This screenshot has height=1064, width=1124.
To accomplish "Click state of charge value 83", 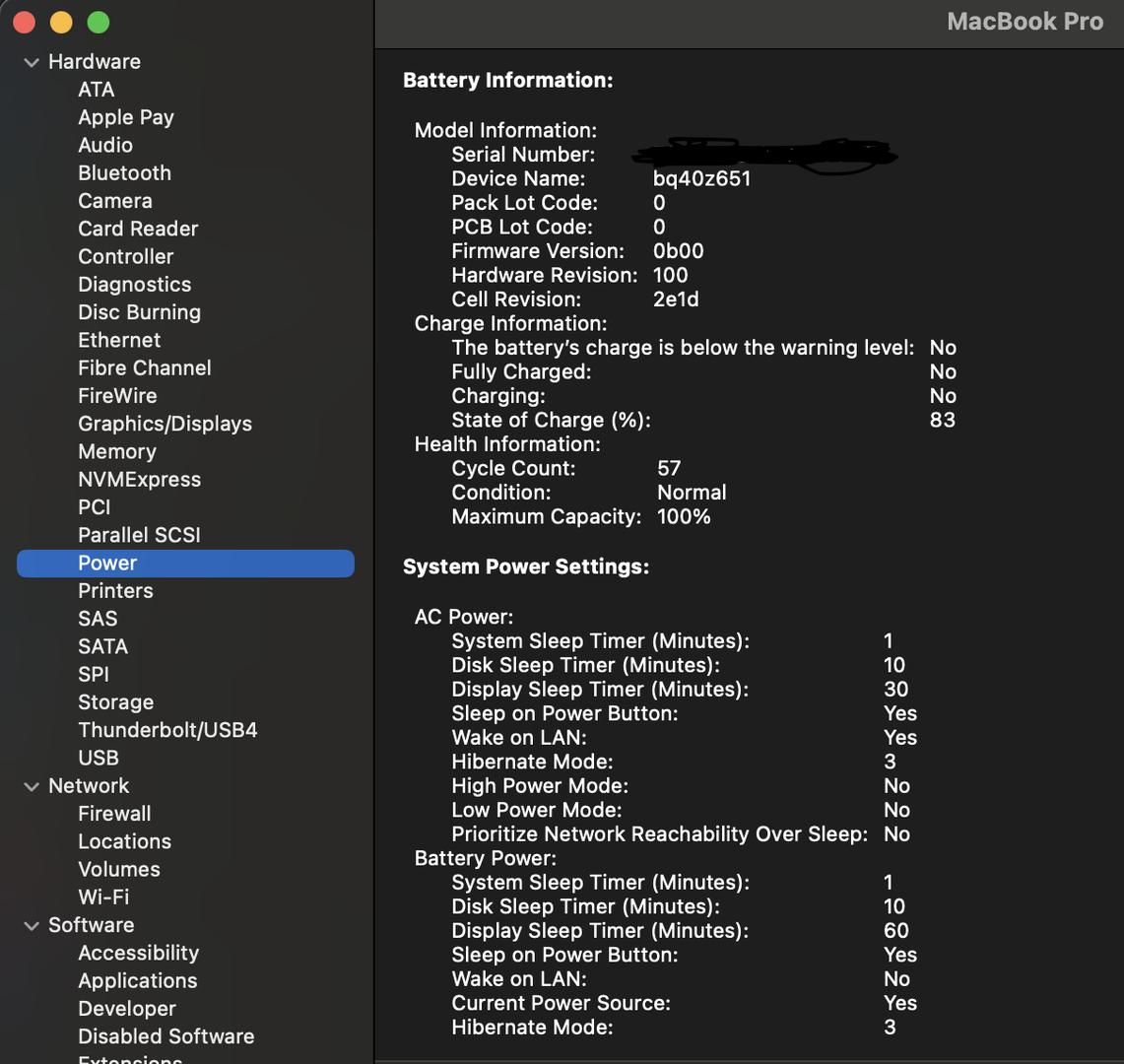I will pos(943,420).
